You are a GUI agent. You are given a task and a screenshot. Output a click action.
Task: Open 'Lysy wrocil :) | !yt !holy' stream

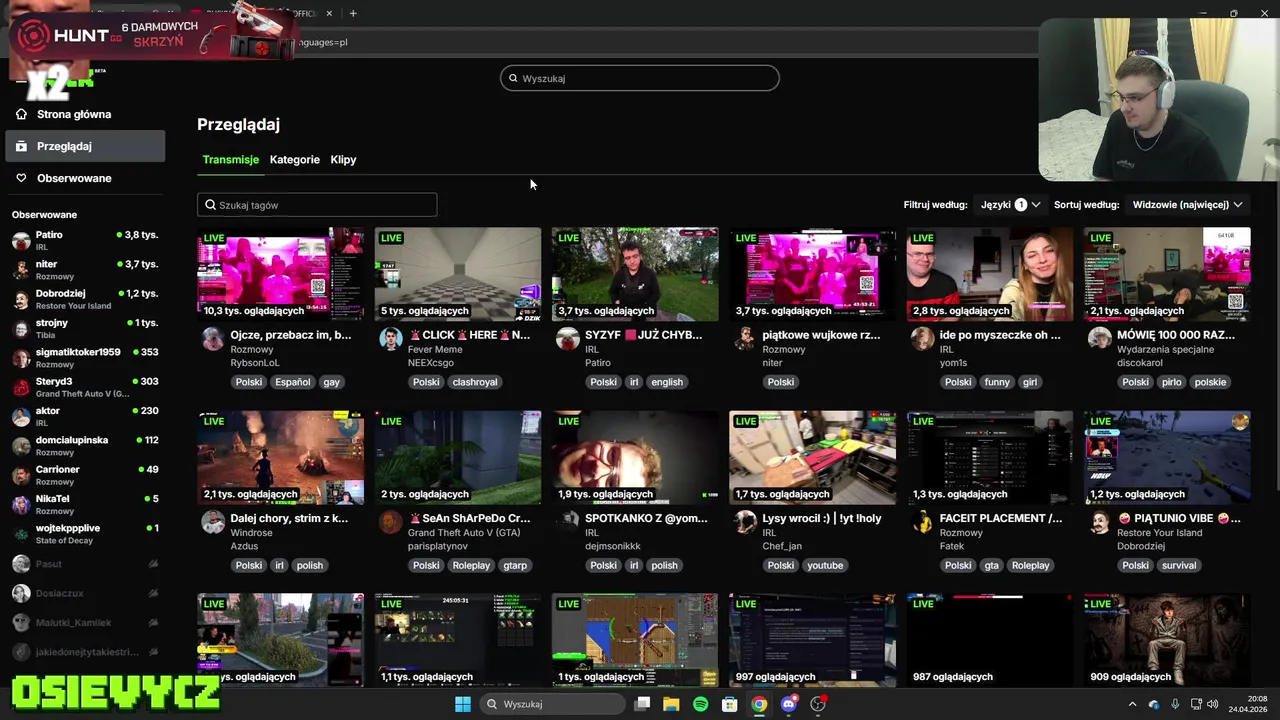822,518
